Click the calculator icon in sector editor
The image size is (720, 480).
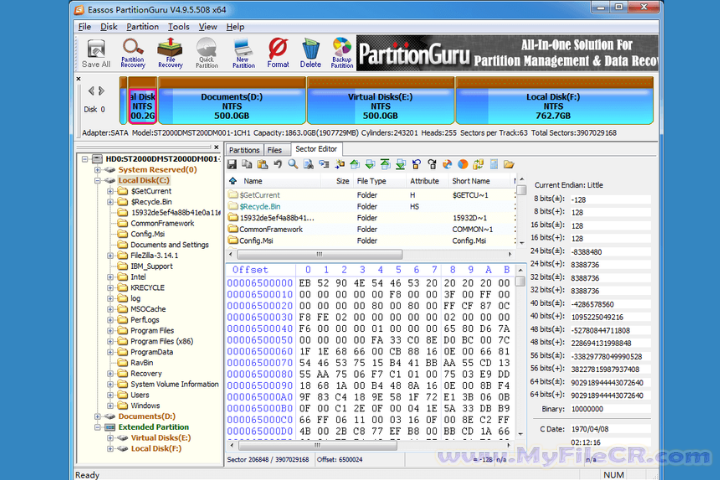point(493,164)
